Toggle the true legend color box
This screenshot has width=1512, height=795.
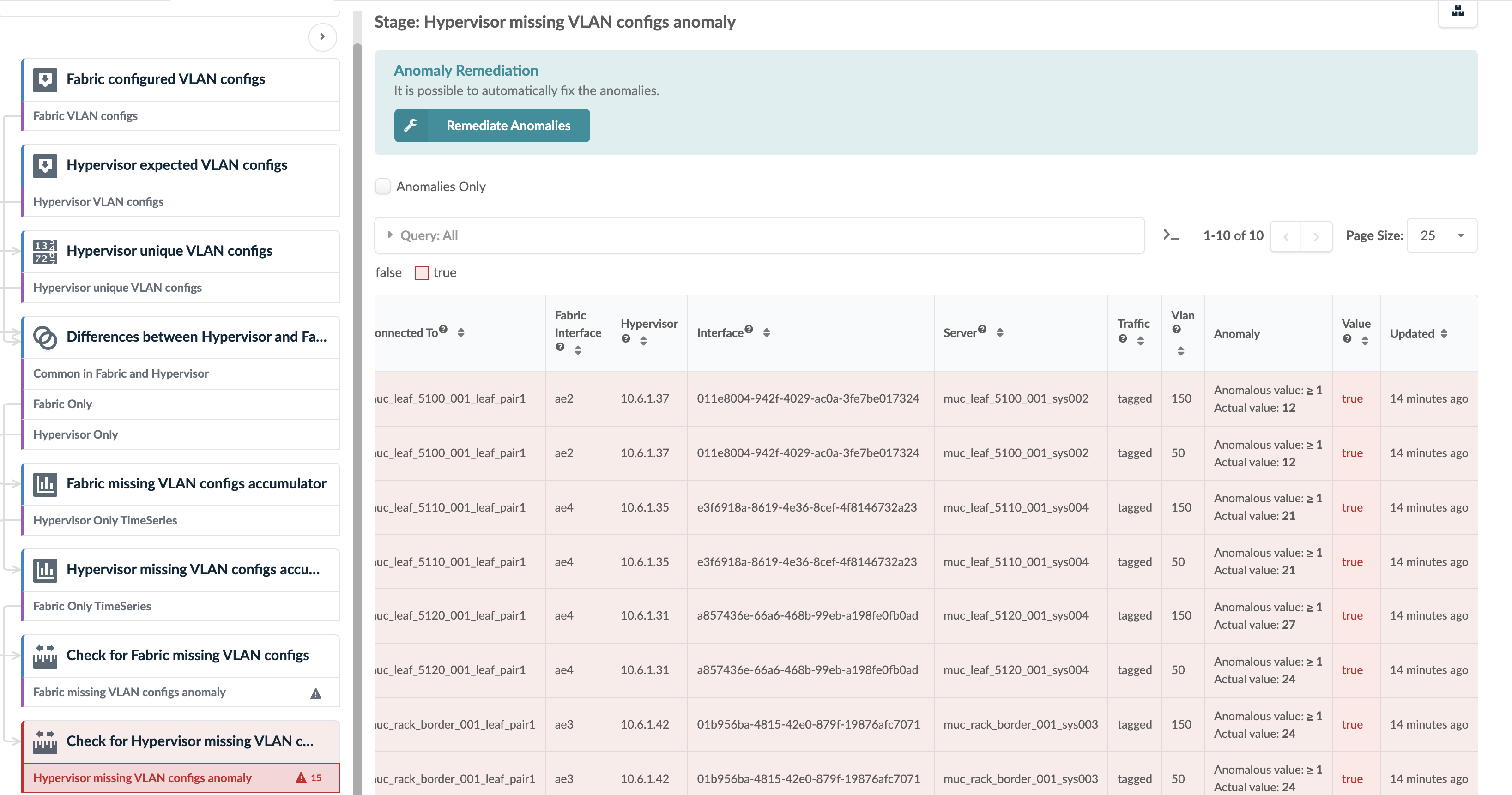(421, 273)
